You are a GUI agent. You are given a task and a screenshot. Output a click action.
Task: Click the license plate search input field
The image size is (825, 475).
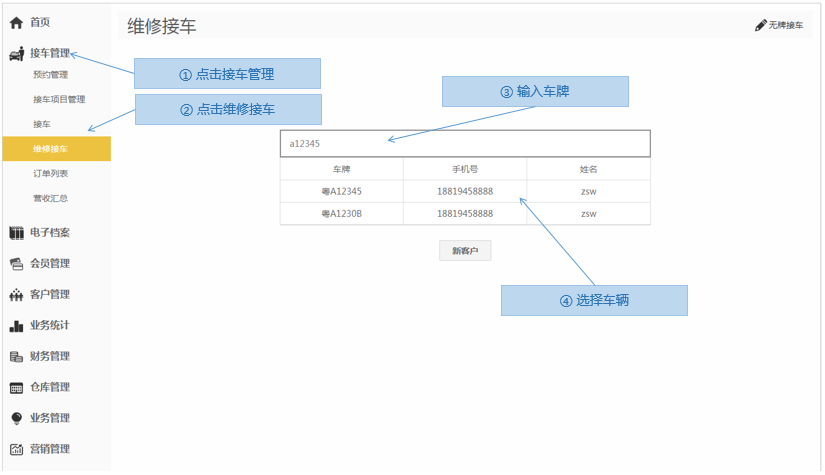[x=465, y=144]
